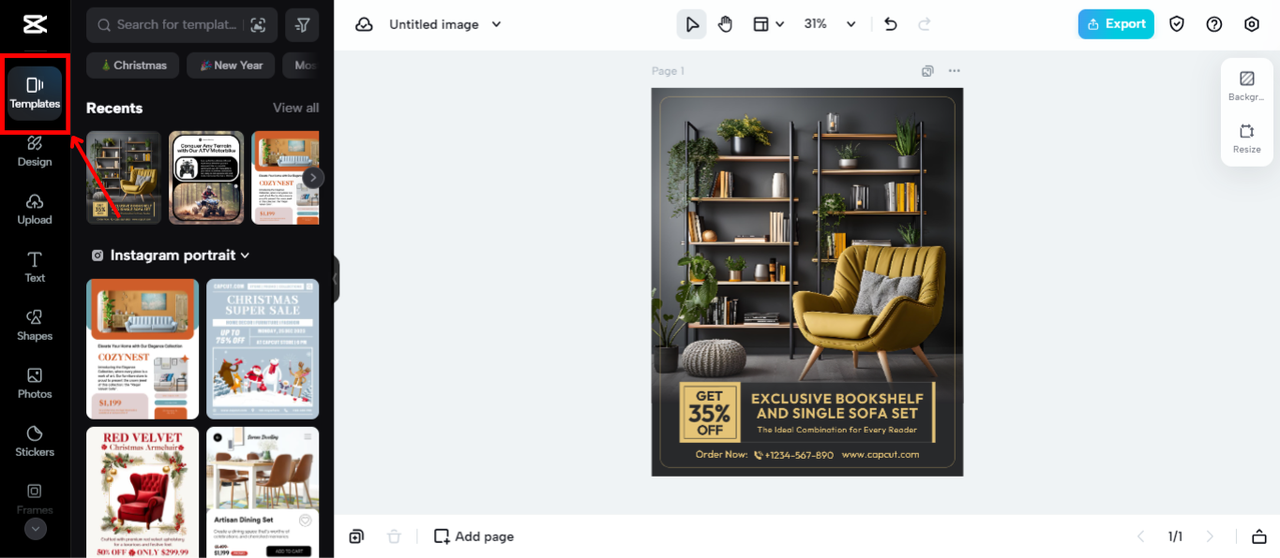
Task: Duplicate Page 1 using the copy icon
Action: (928, 71)
